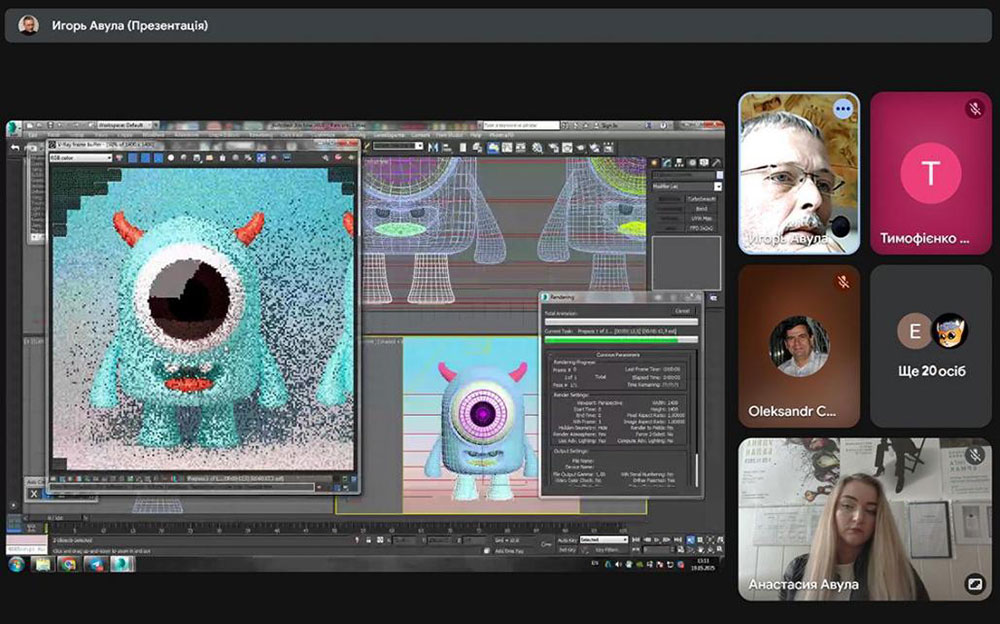Open the Hierarchy command panel
The width and height of the screenshot is (1000, 624).
pos(679,163)
